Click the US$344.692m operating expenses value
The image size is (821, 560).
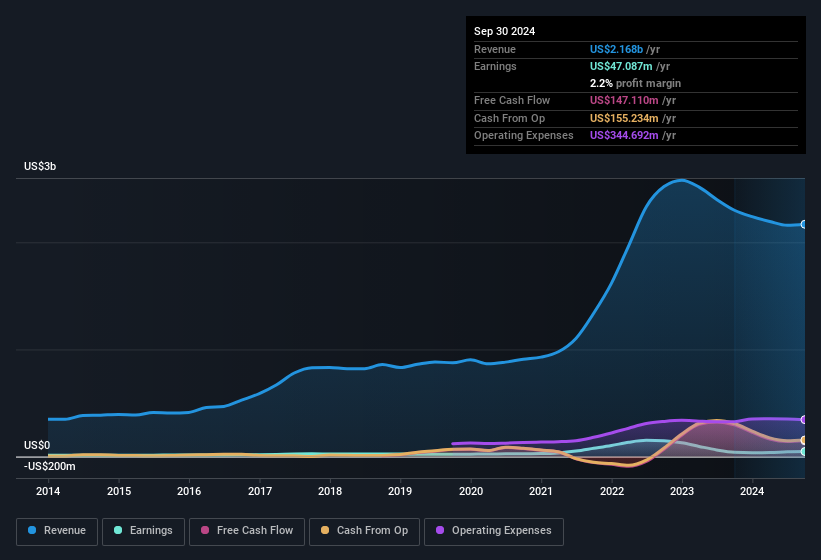[x=624, y=136]
